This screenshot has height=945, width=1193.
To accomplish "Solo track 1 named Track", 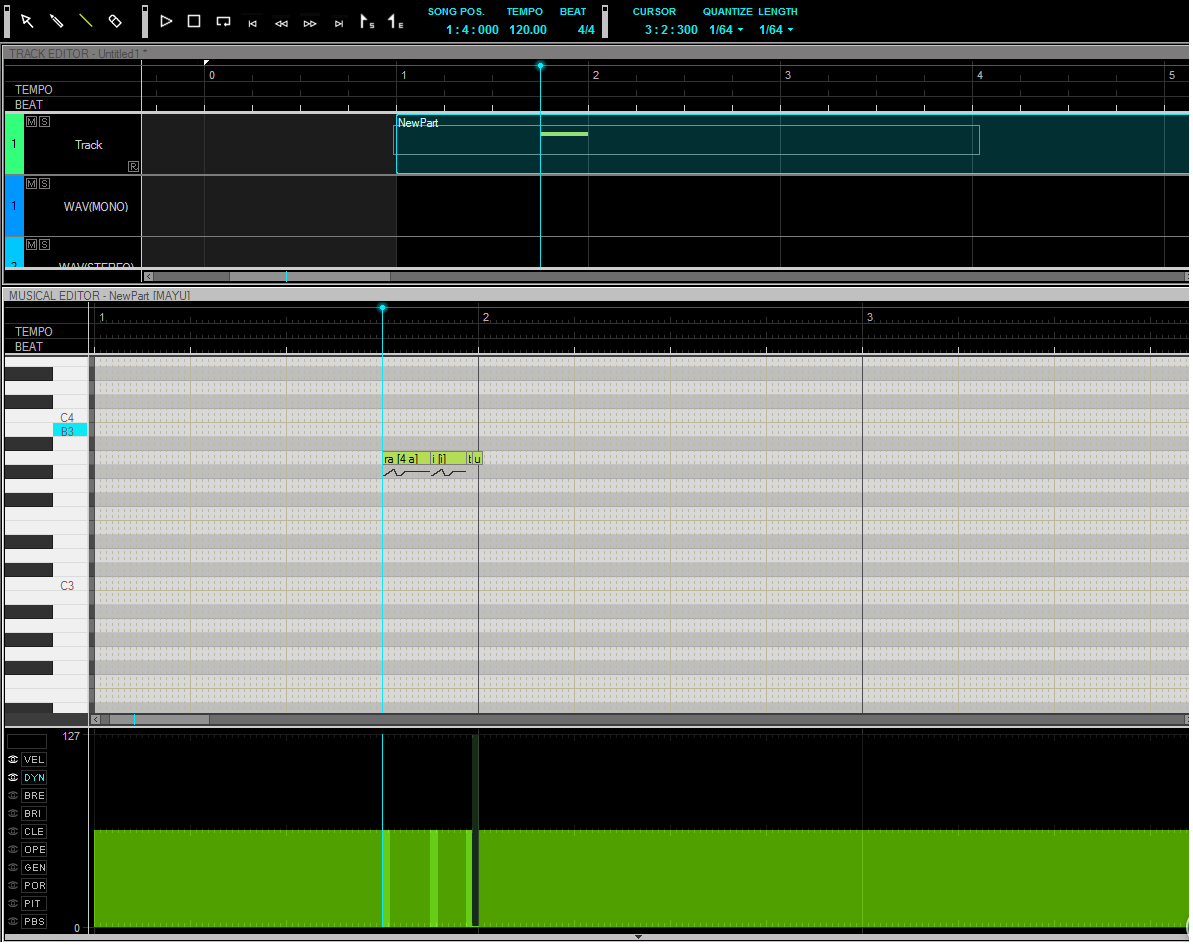I will pos(44,122).
